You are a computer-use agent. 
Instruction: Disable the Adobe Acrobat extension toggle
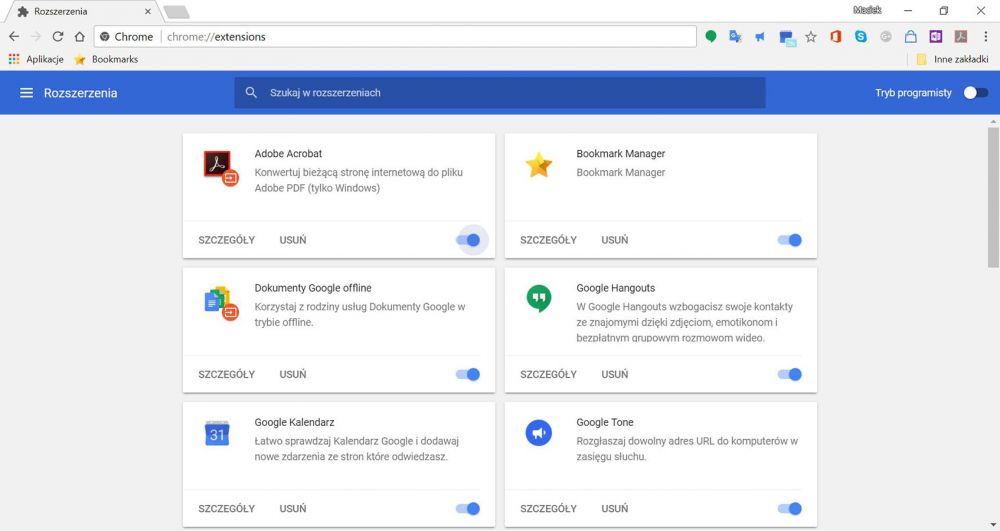tap(468, 240)
